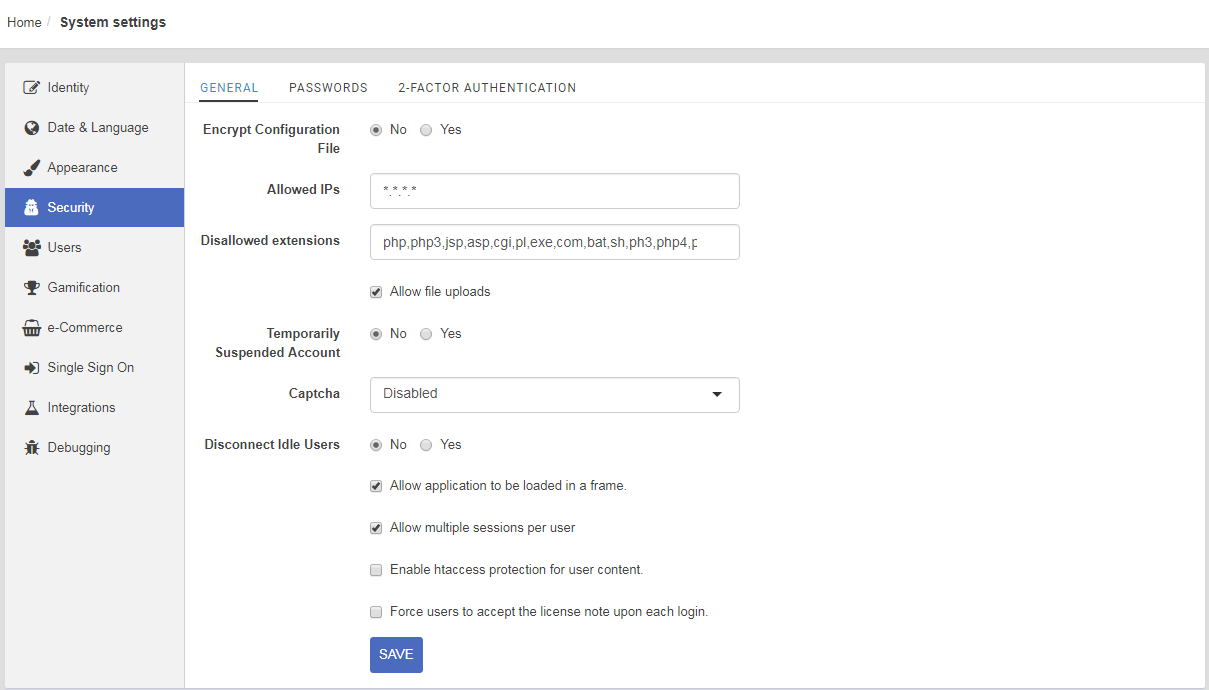Click the Gamification trophy icon

pos(31,288)
